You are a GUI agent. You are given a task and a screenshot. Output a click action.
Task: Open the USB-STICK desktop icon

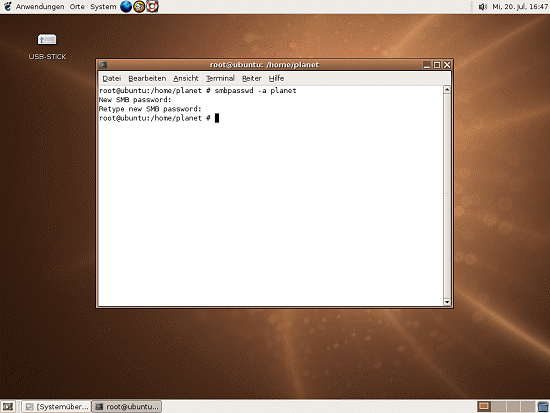[47, 46]
